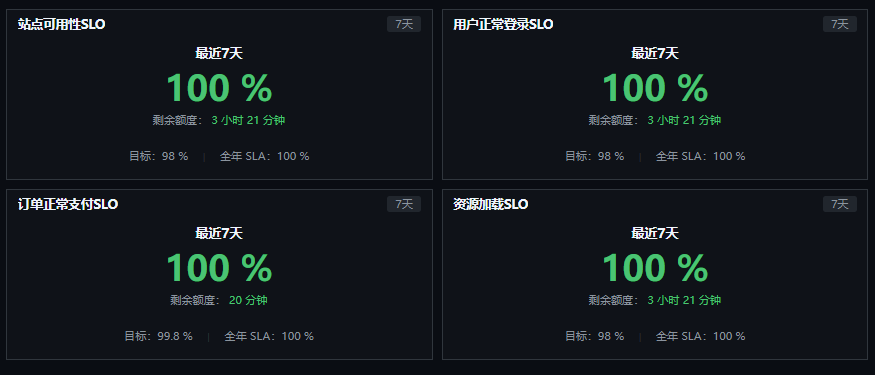Viewport: 875px width, 375px height.
Task: Click 3 小时 21 分钟 in 站点可用性SLO
Action: (248, 120)
